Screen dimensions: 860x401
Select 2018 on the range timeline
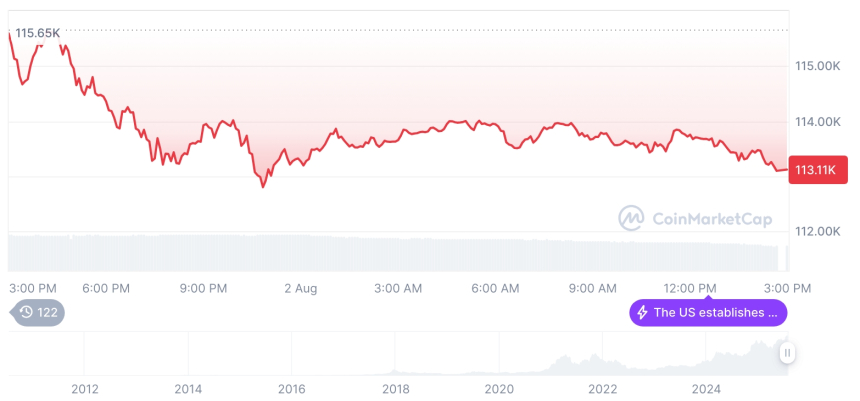(395, 389)
